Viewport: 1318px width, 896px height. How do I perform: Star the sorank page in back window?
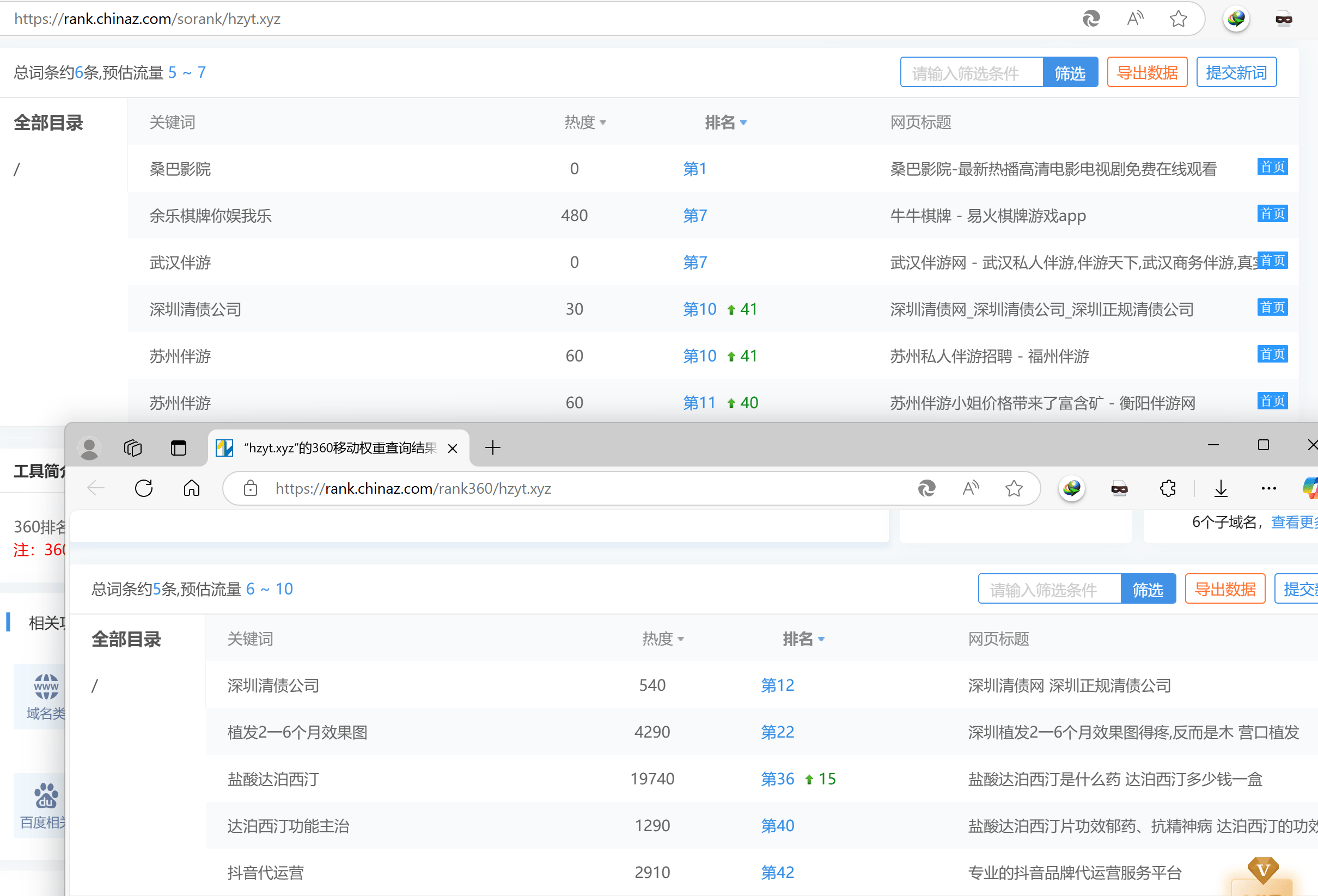tap(1179, 19)
